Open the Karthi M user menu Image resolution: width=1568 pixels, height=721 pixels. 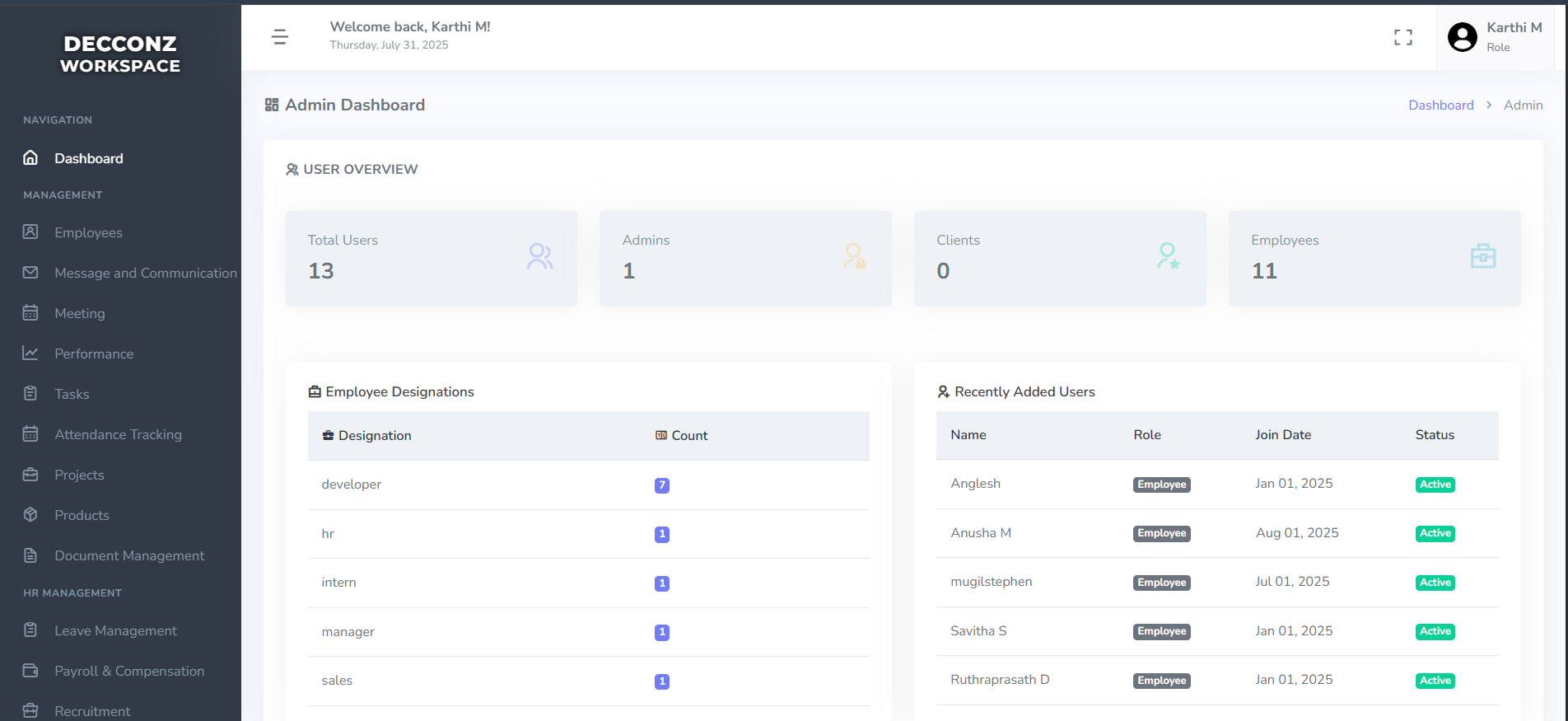point(1495,37)
